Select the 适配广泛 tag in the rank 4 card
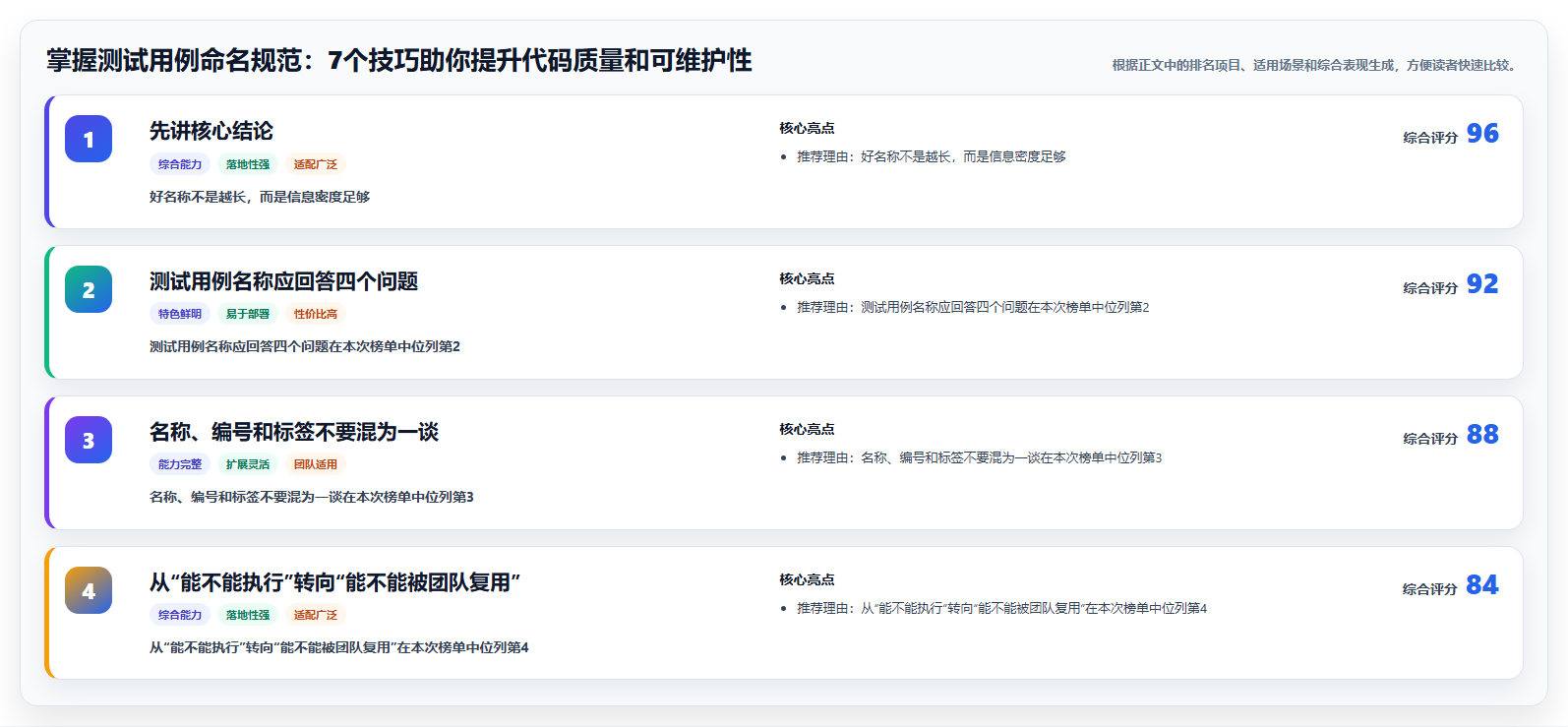1568x727 pixels. point(316,615)
